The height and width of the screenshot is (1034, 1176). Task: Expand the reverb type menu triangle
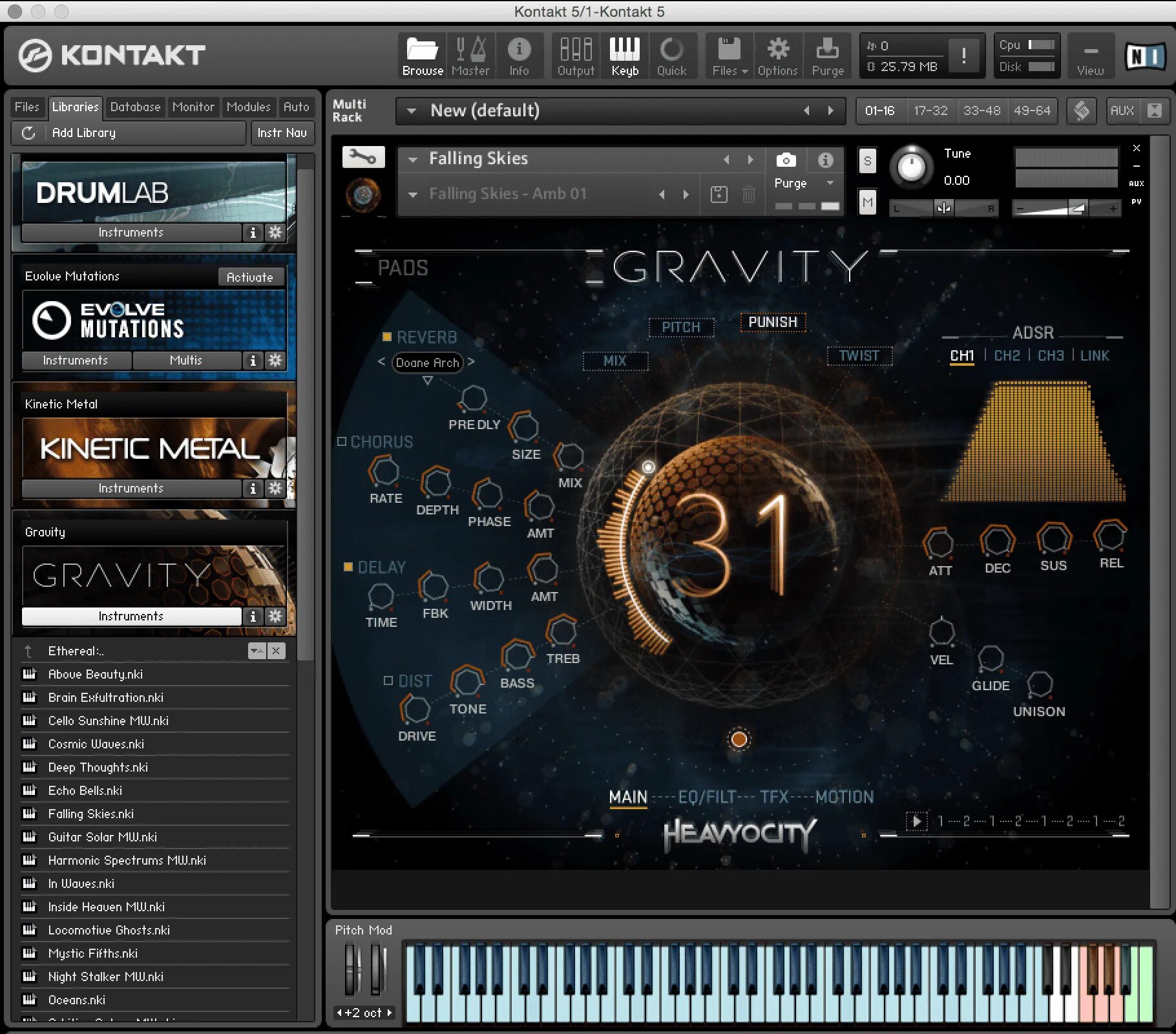(428, 381)
